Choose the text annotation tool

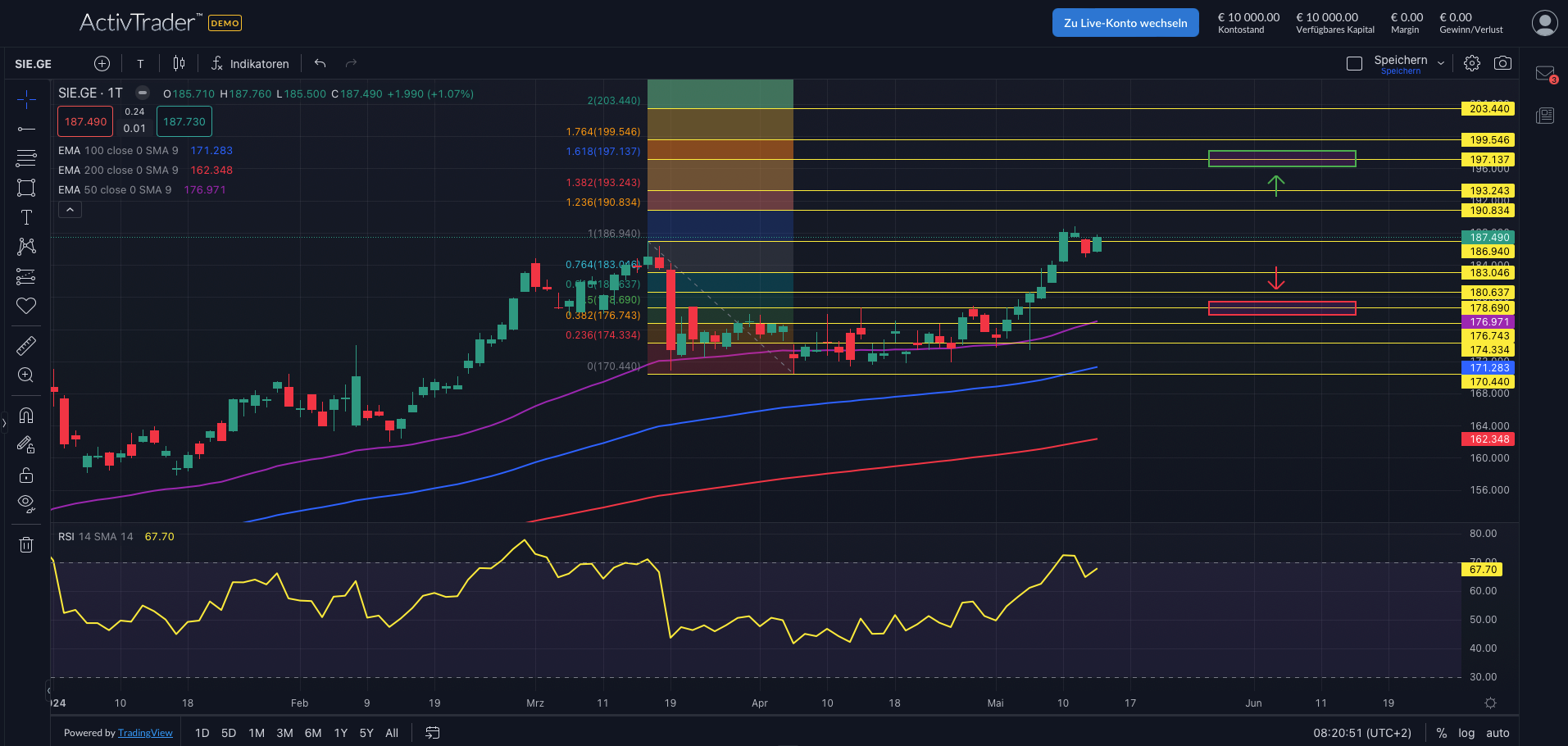(26, 217)
